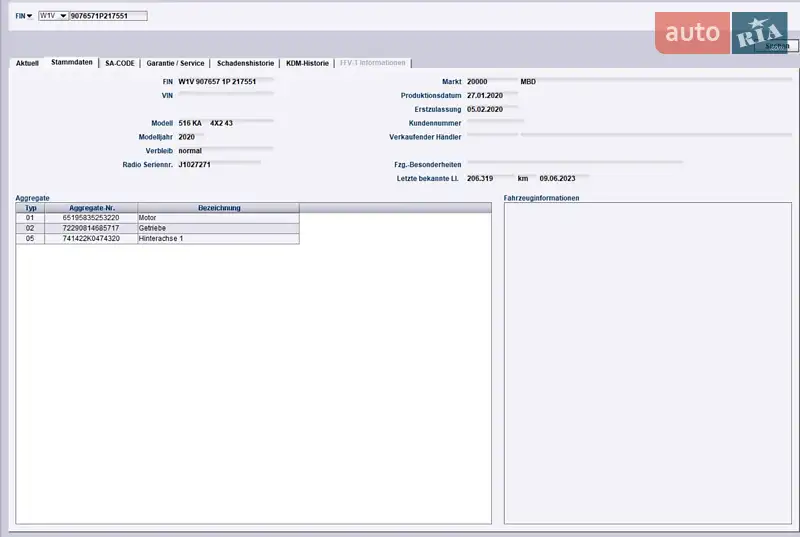800x537 pixels.
Task: Click aggregate number 65195835253220
Action: point(91,217)
